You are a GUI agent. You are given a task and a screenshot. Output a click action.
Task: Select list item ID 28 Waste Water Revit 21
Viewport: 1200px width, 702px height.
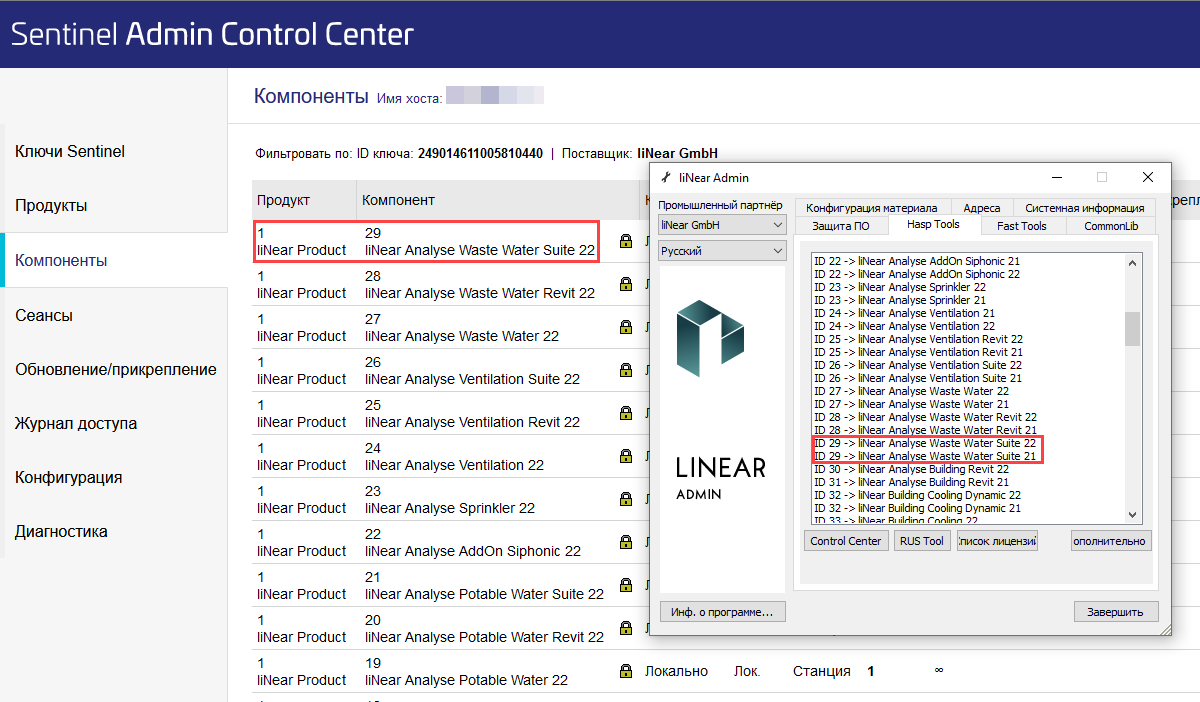925,430
